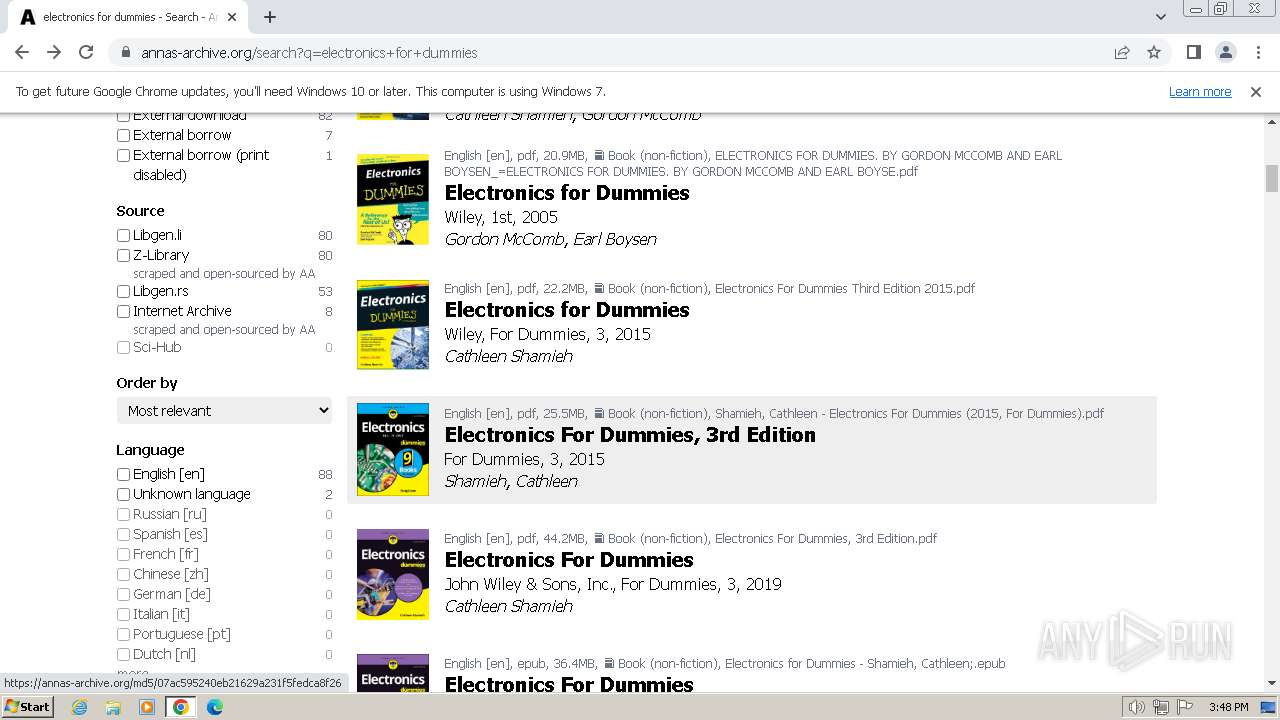
Task: Toggle German [de] language checkbox
Action: (x=123, y=594)
